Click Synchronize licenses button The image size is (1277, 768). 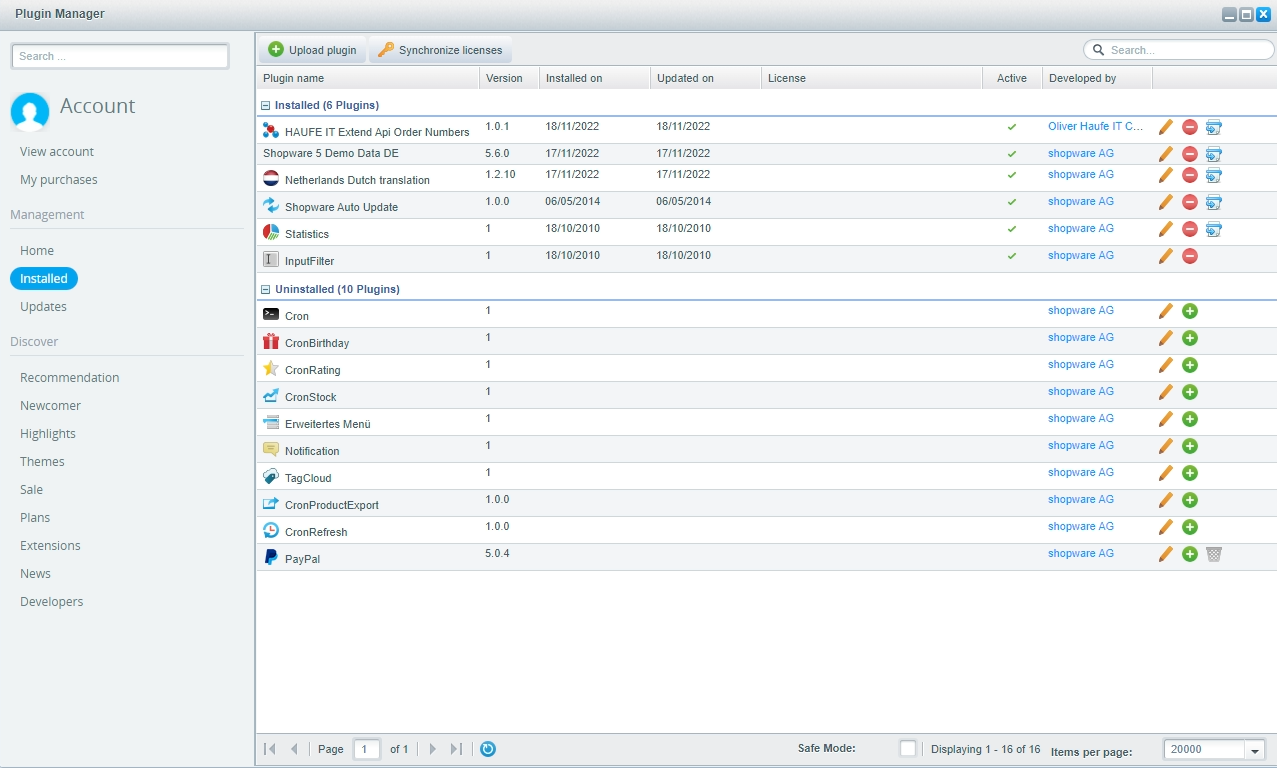pos(440,50)
